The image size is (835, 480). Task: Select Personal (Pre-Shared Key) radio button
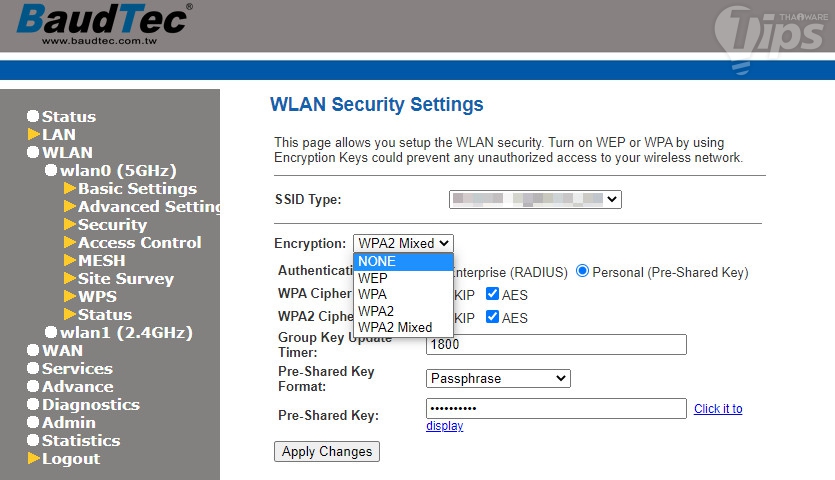click(x=582, y=272)
